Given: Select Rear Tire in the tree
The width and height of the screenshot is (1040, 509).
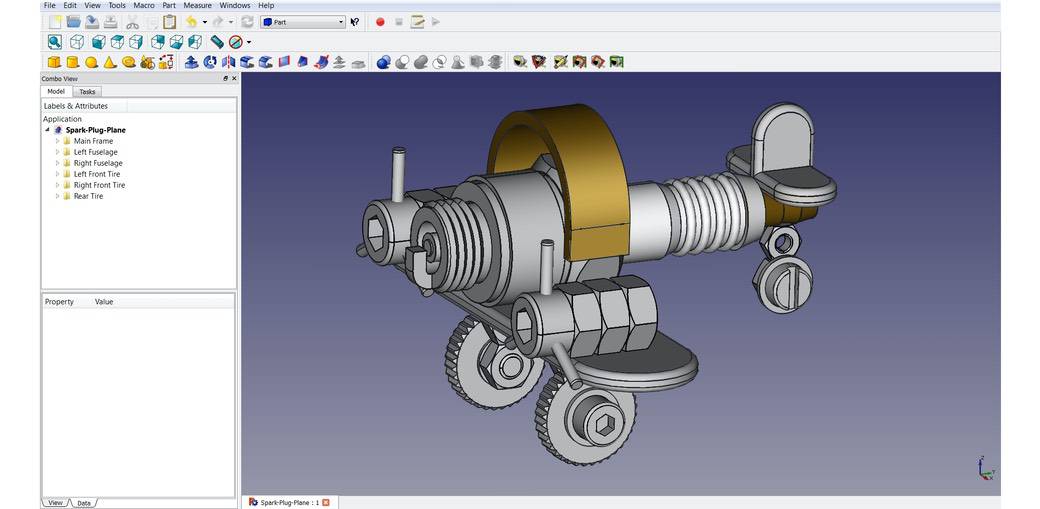Looking at the screenshot, I should (88, 196).
